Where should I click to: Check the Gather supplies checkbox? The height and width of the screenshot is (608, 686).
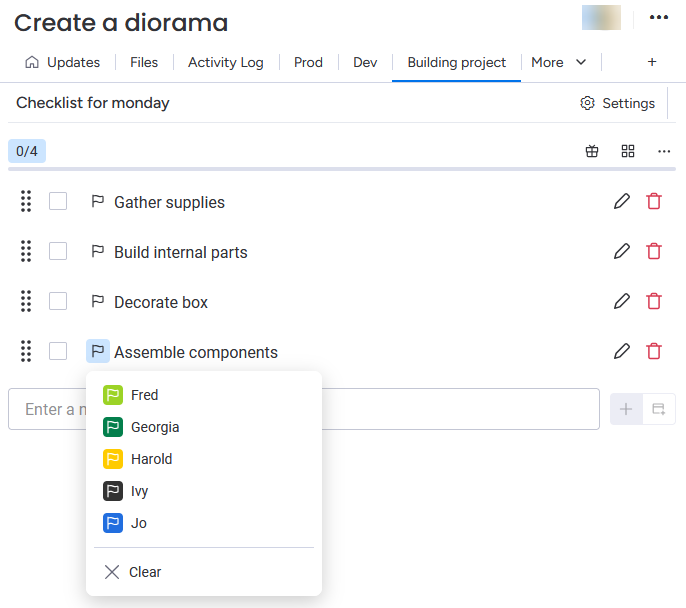pos(58,202)
